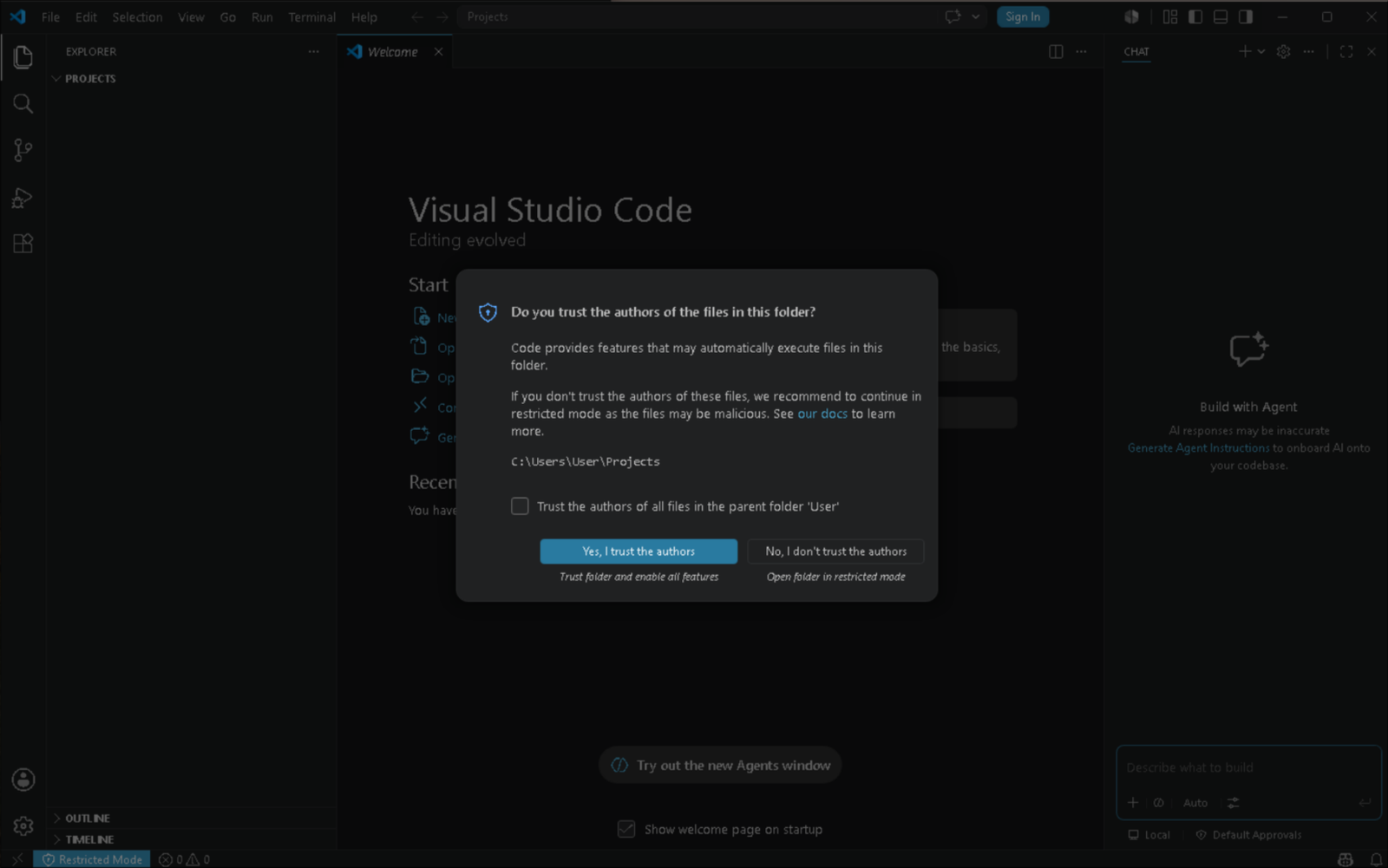The height and width of the screenshot is (868, 1388).
Task: Click the 'Describe what to build' chat input
Action: tap(1248, 767)
